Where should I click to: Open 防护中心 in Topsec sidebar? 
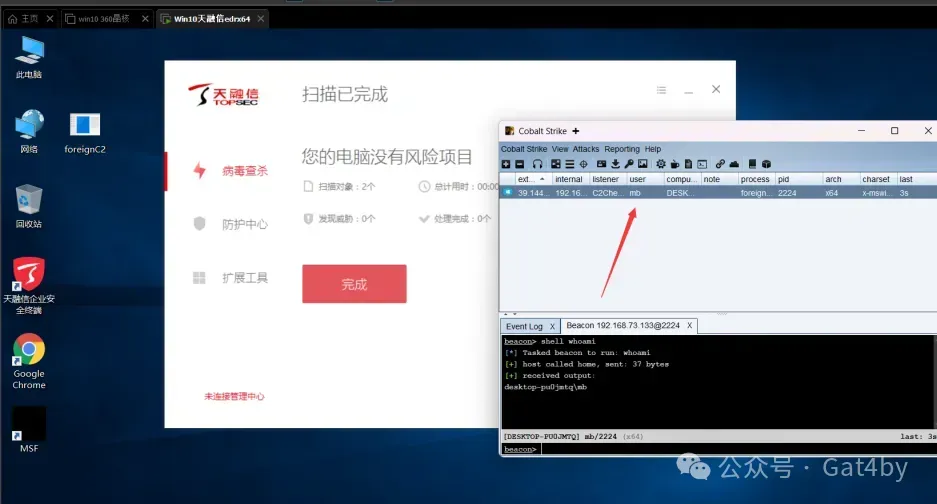(245, 224)
